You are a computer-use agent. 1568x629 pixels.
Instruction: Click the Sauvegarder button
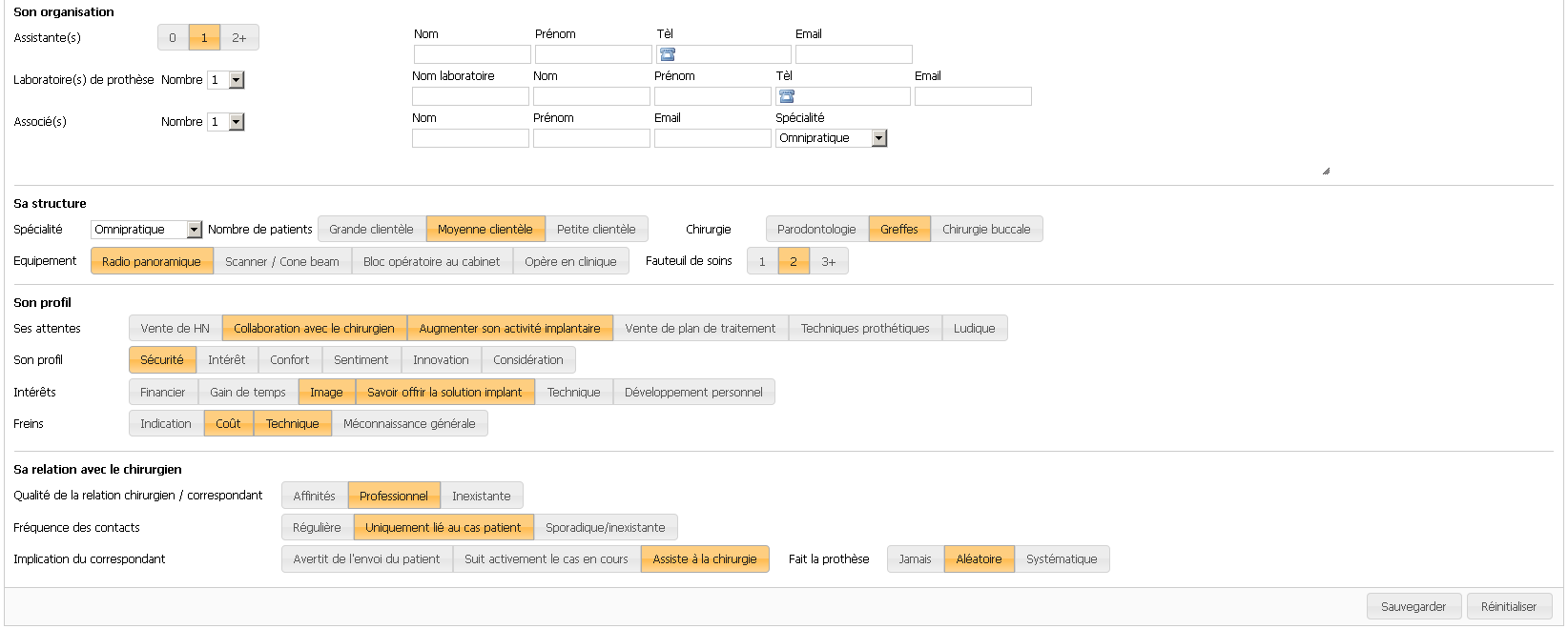(x=1413, y=607)
